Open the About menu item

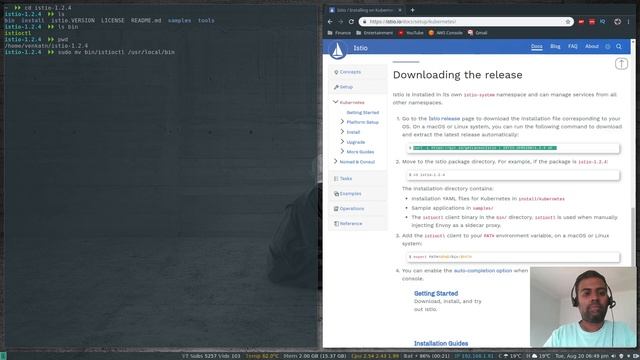tap(591, 47)
